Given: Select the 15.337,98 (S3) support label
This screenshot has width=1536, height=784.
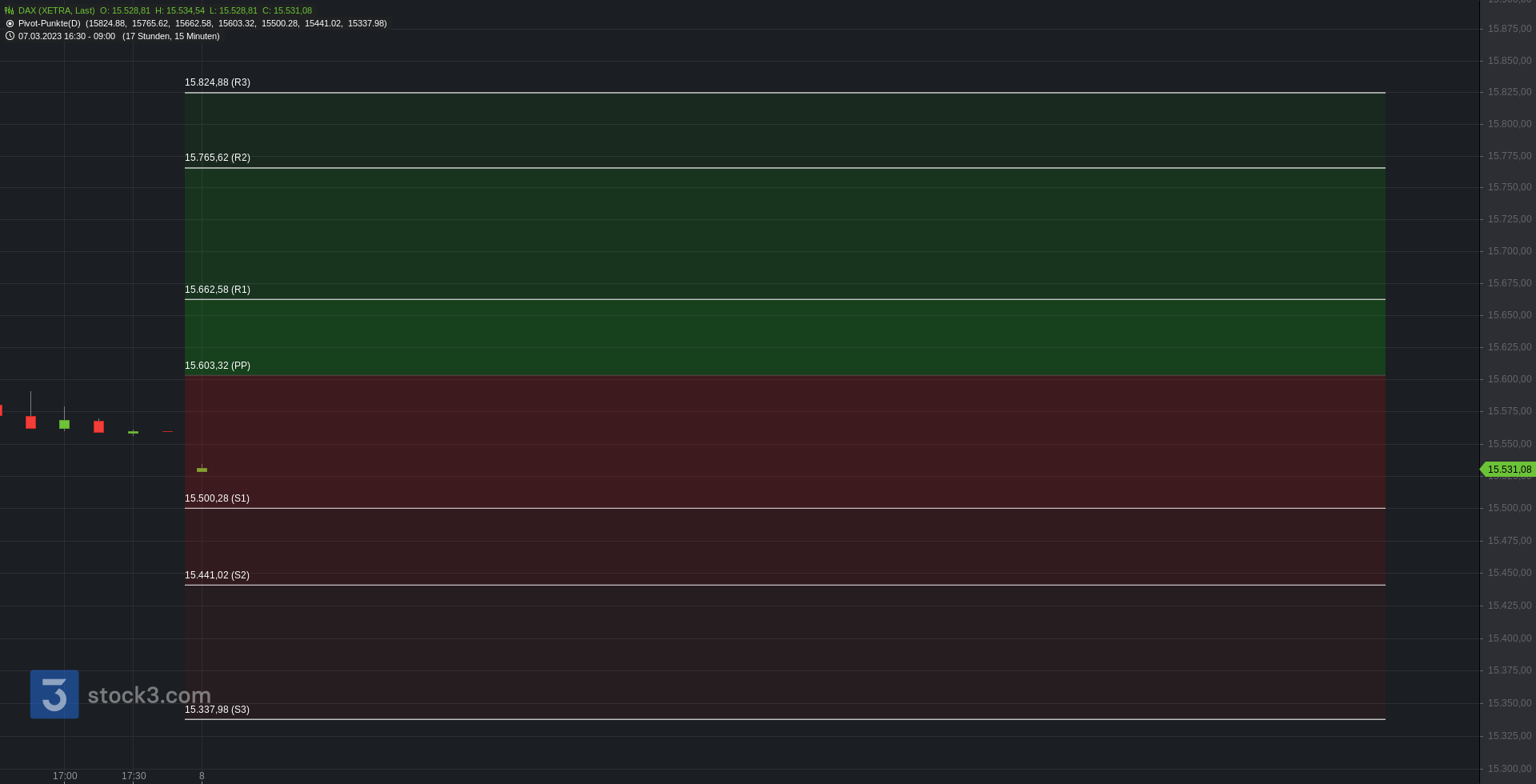Looking at the screenshot, I should coord(217,710).
